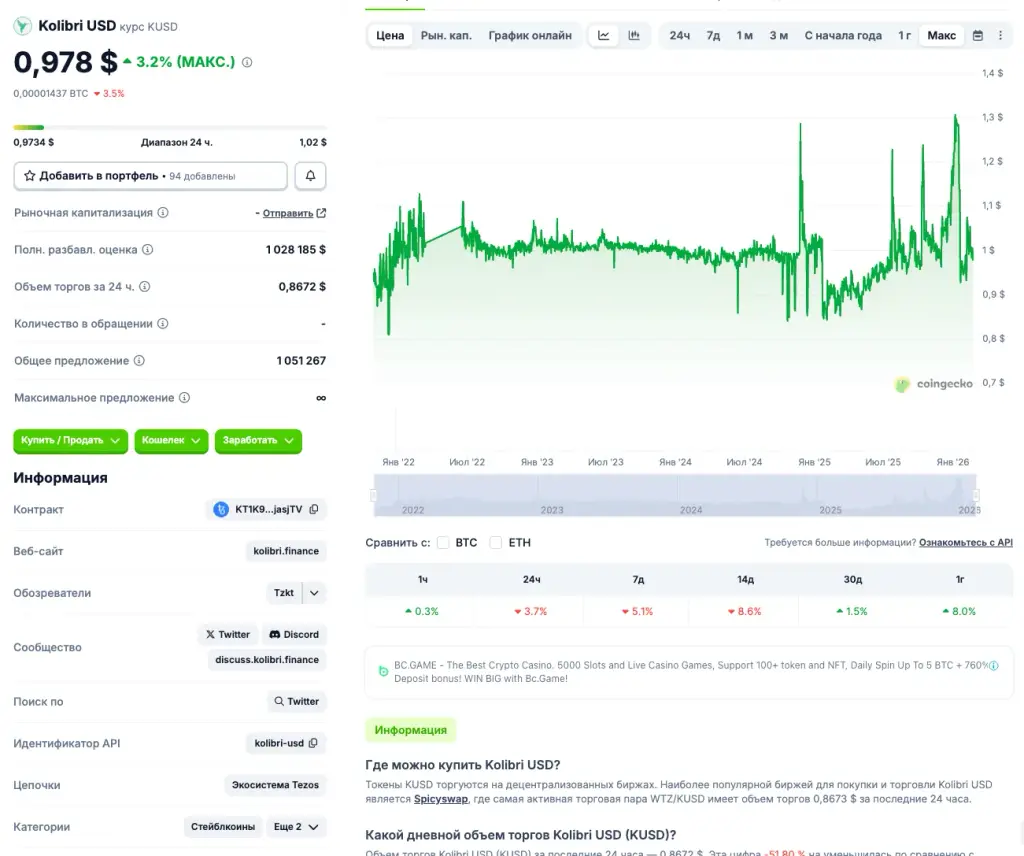Switch to candlestick chart view icon
1024x856 pixels.
pyautogui.click(x=634, y=35)
